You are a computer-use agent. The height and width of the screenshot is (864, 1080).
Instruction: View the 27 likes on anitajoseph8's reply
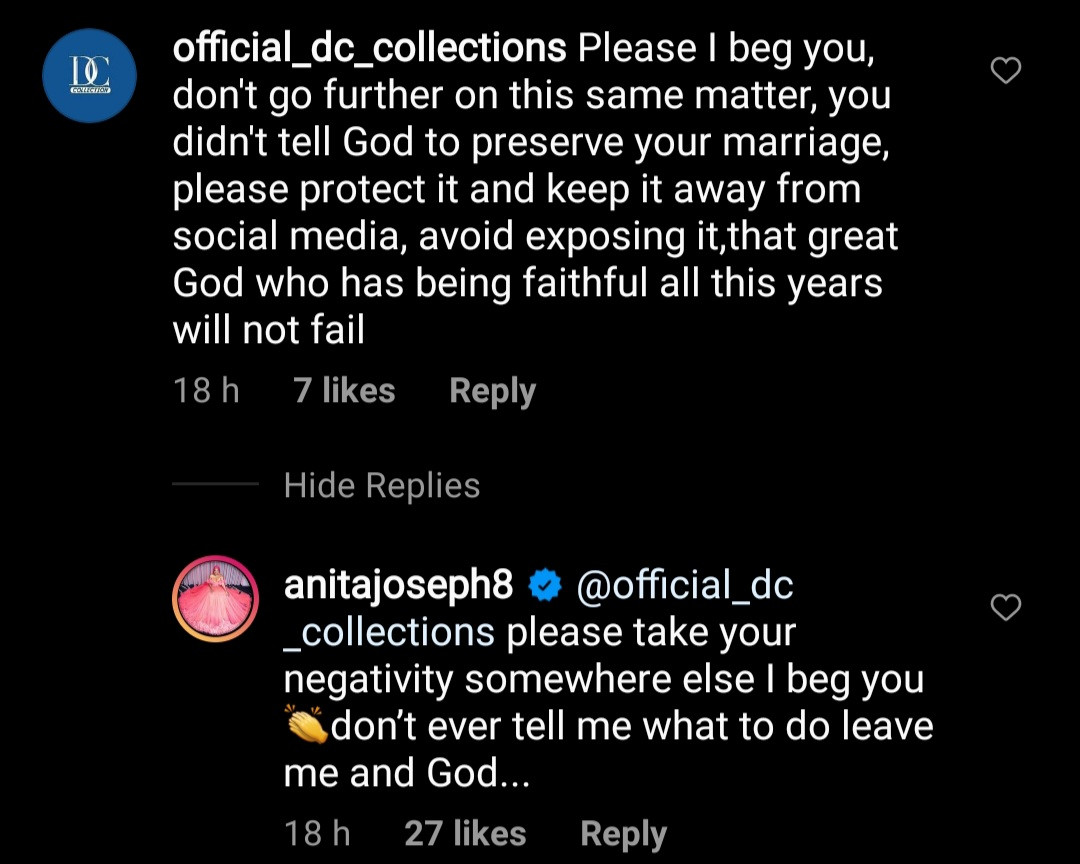[465, 833]
